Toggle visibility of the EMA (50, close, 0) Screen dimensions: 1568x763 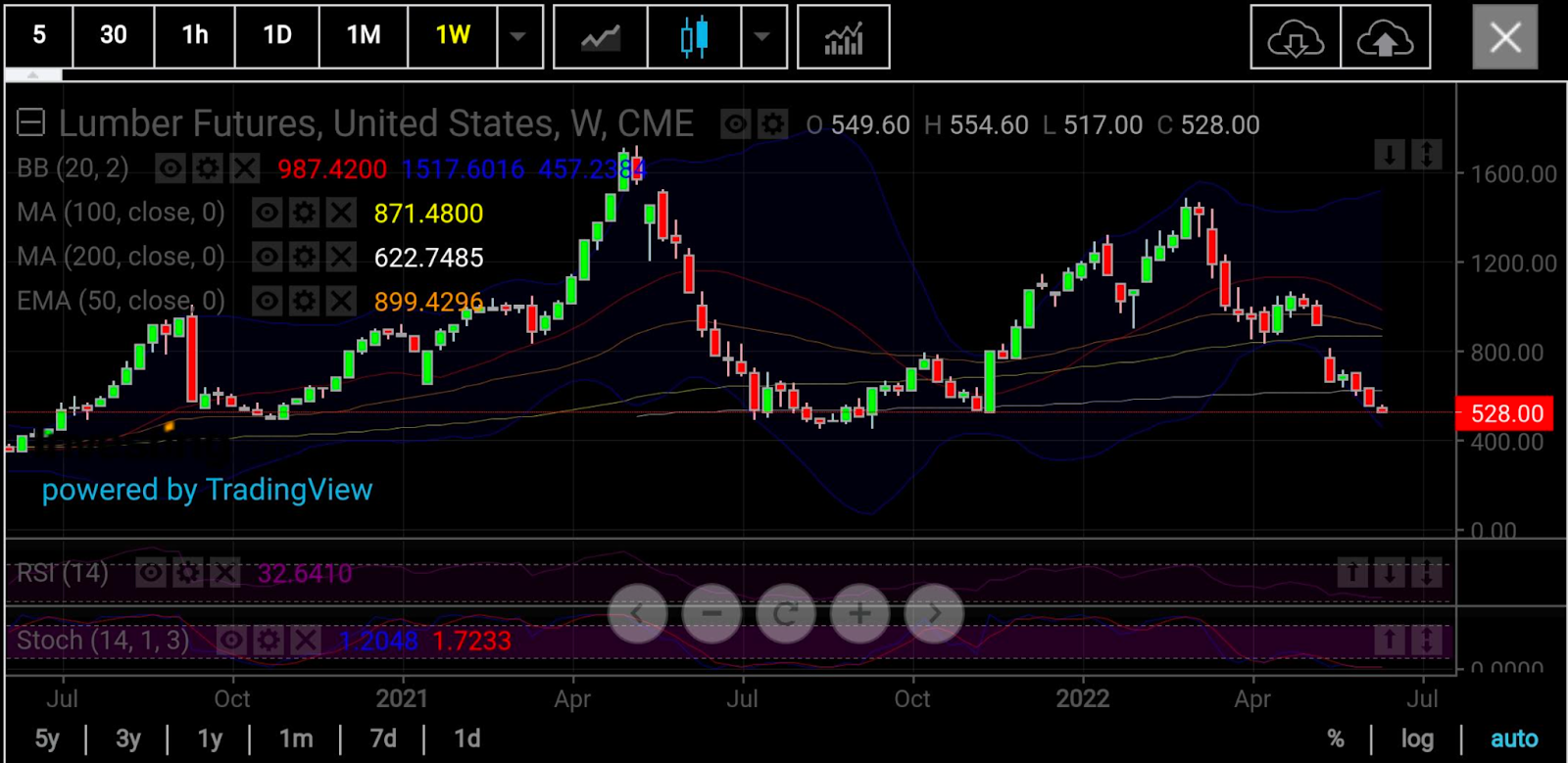[267, 301]
